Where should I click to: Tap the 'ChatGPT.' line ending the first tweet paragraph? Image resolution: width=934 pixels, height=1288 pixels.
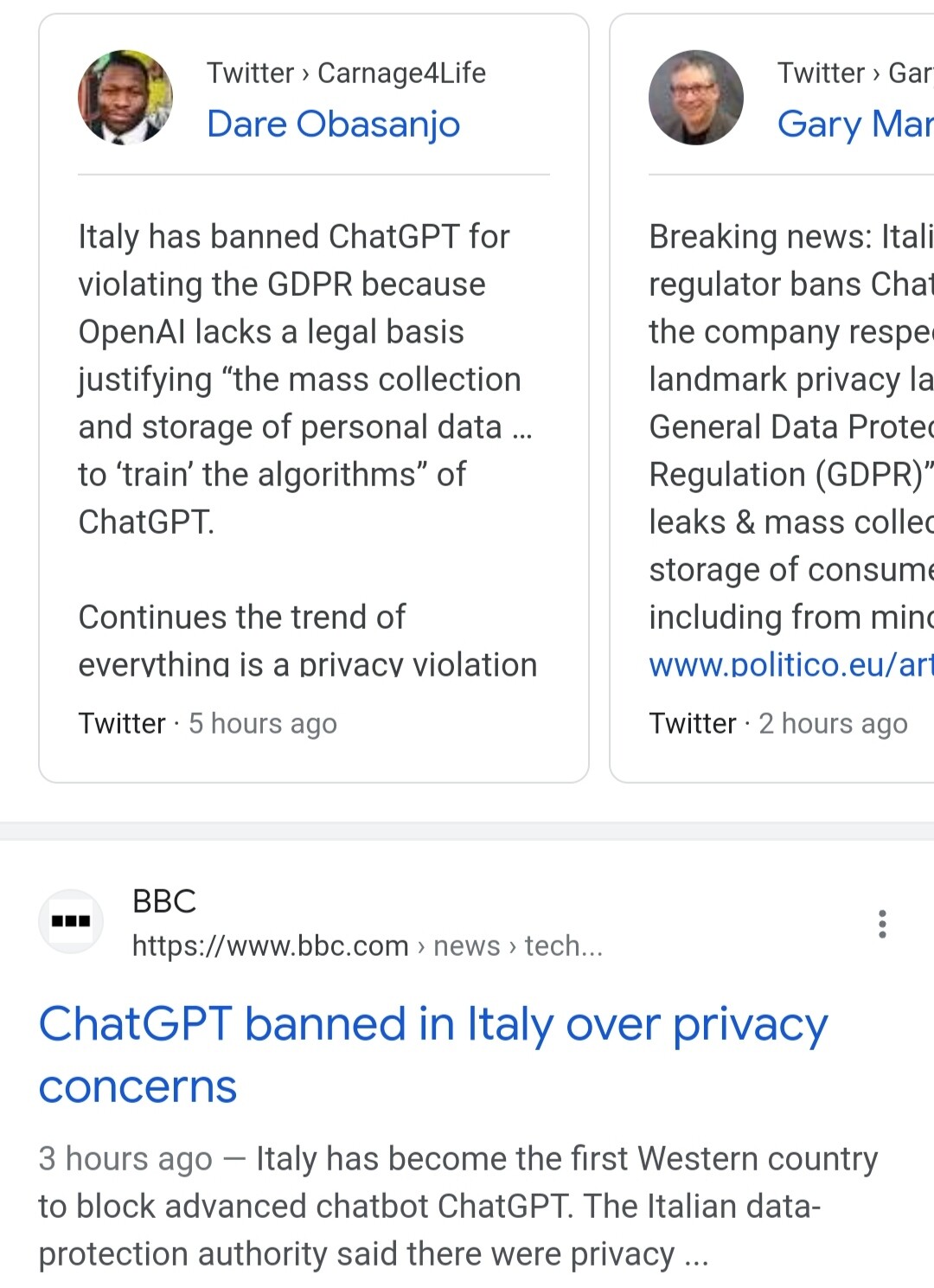pyautogui.click(x=146, y=522)
